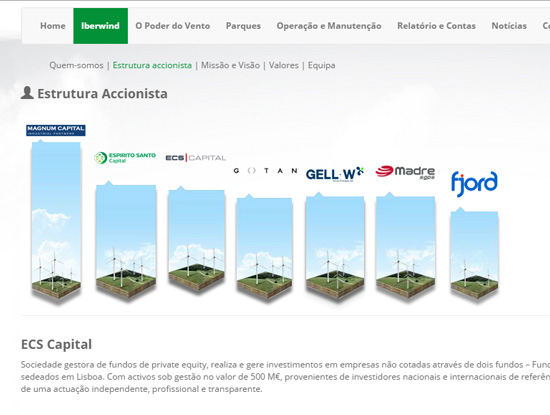Screen dimensions: 550x415
Task: Click the Espirito Santo Capital logo
Action: click(x=125, y=158)
